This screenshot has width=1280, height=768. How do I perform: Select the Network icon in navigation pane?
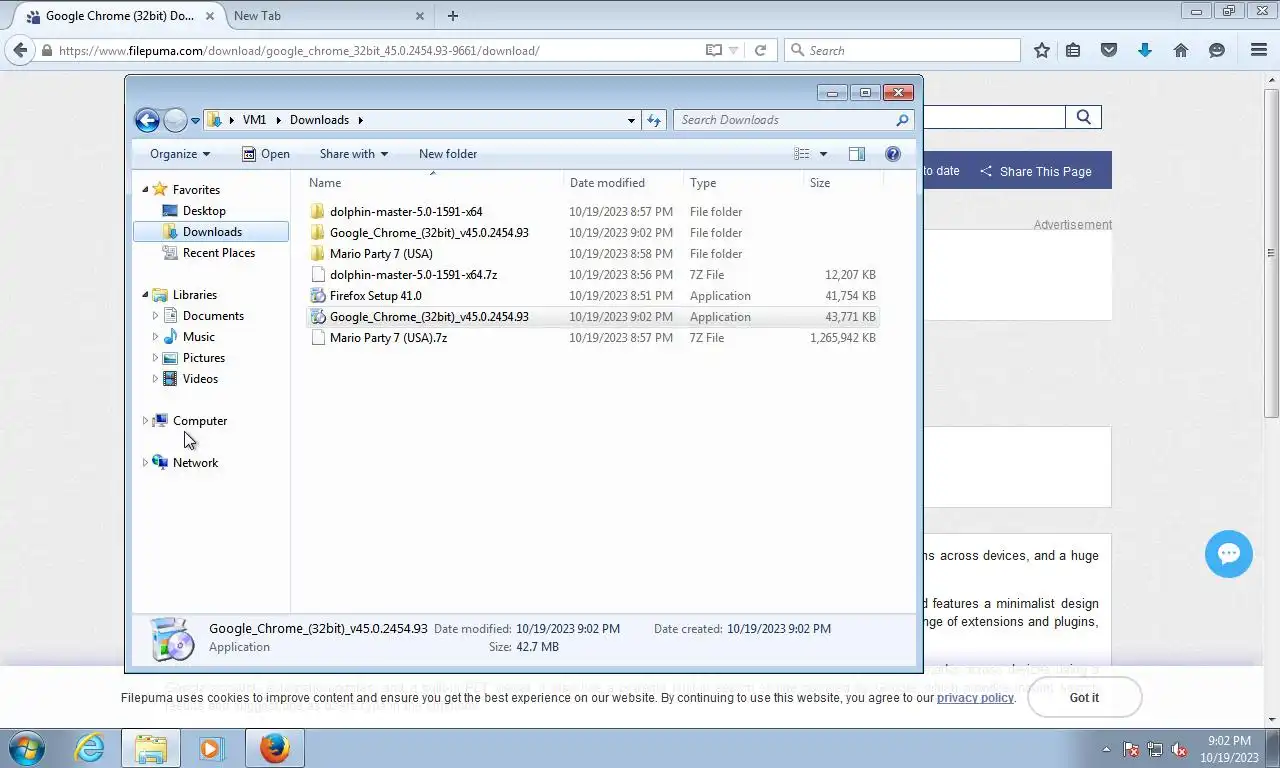point(160,463)
